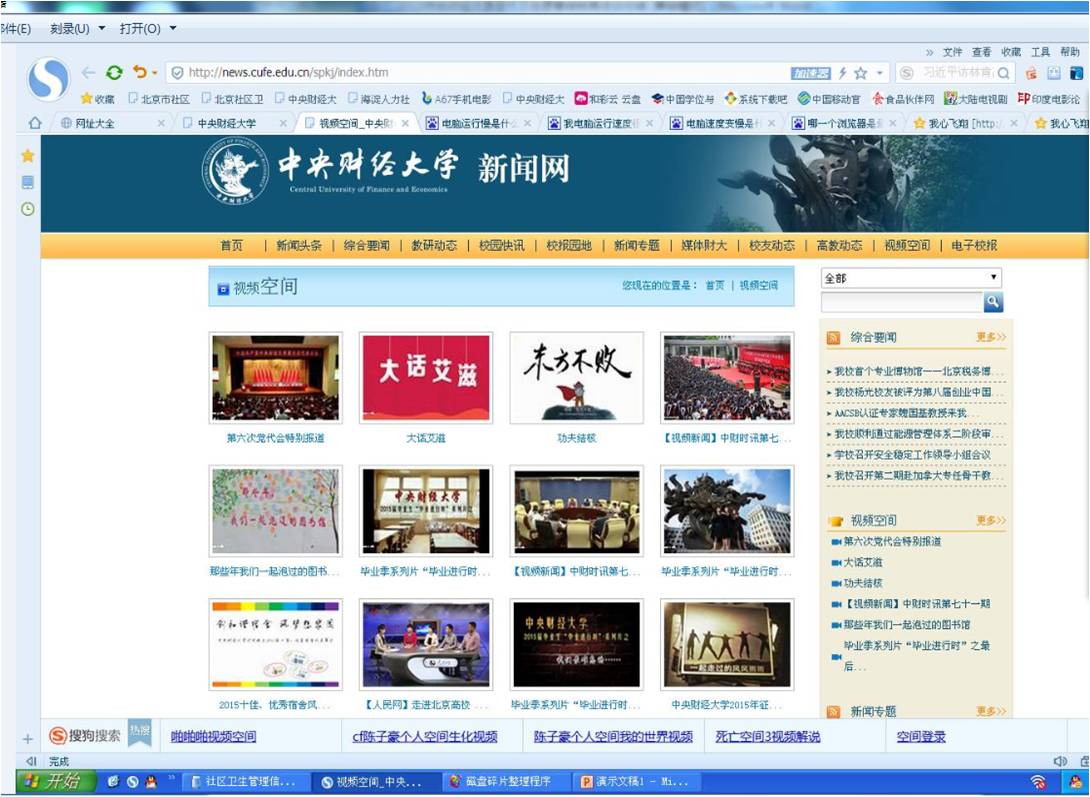The height and width of the screenshot is (797, 1090).
Task: Open the 北京市社区 bookmark
Action: 158,99
